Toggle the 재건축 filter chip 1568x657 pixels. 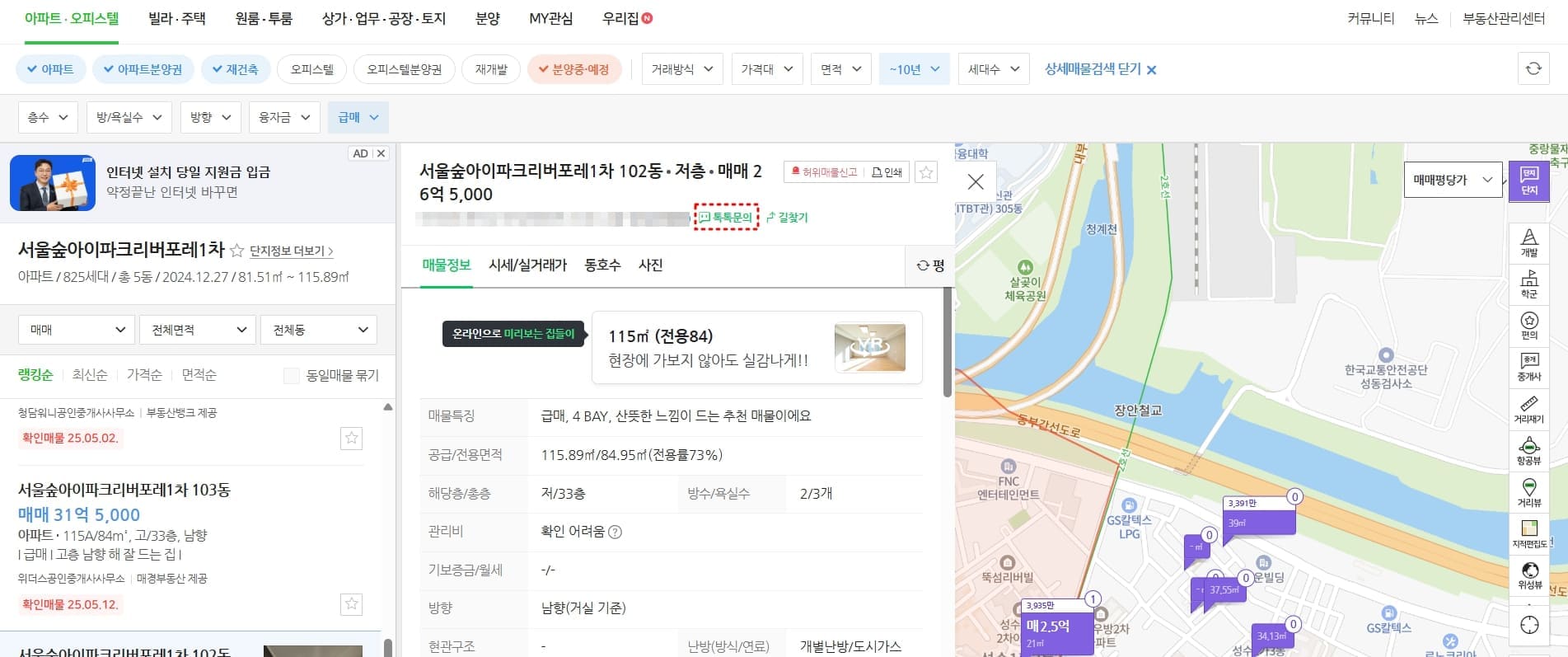click(235, 69)
